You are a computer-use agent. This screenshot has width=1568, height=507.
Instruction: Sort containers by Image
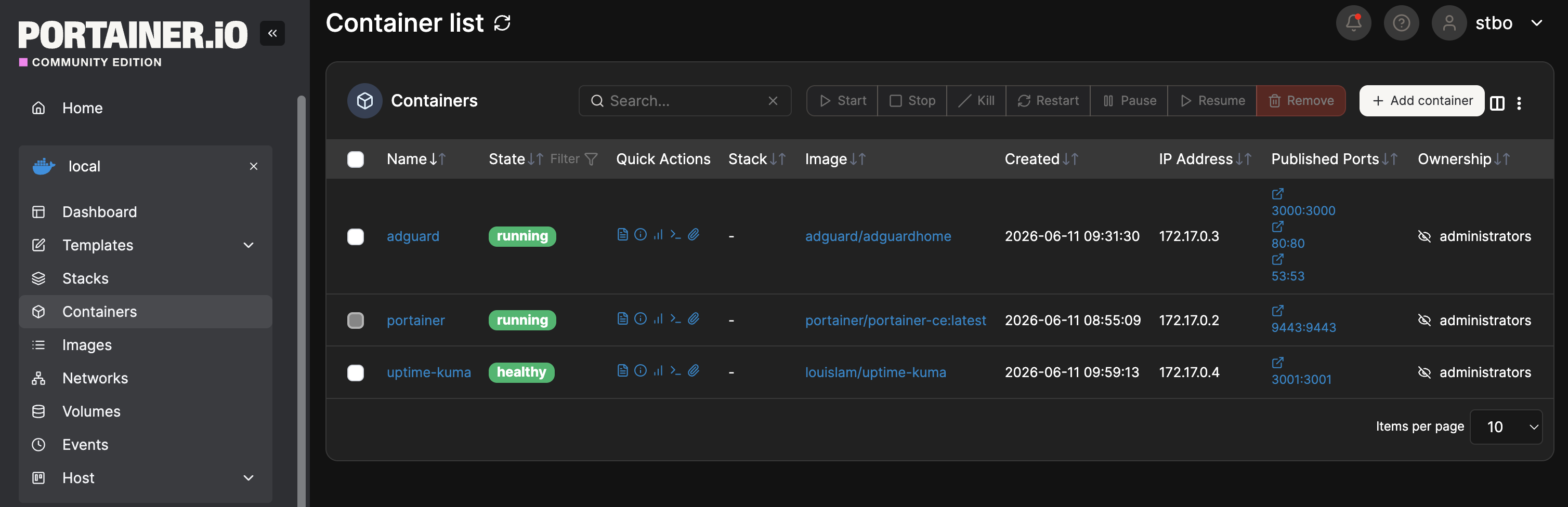(x=835, y=159)
